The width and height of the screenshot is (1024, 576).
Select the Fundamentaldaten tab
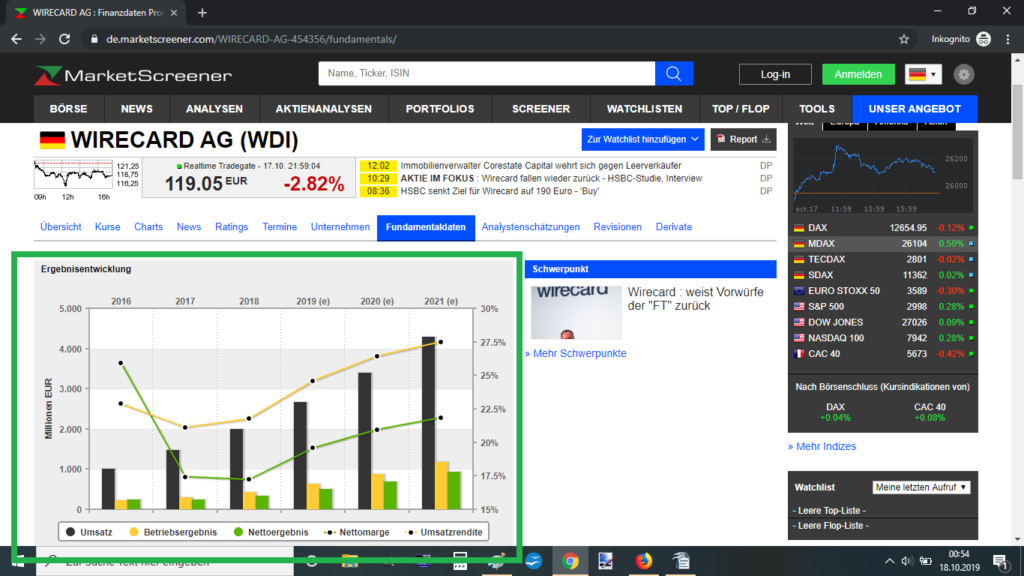426,227
